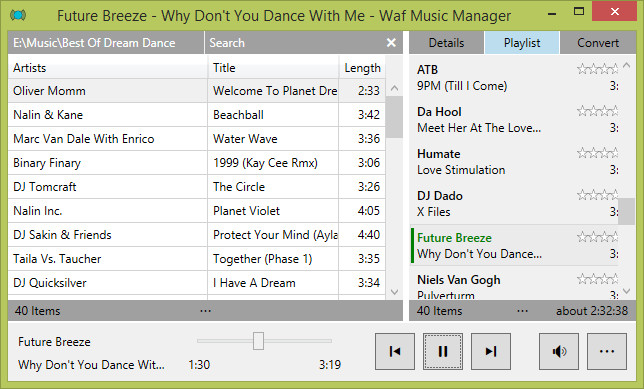Sort by the Title column header
644x389 pixels.
coord(273,67)
